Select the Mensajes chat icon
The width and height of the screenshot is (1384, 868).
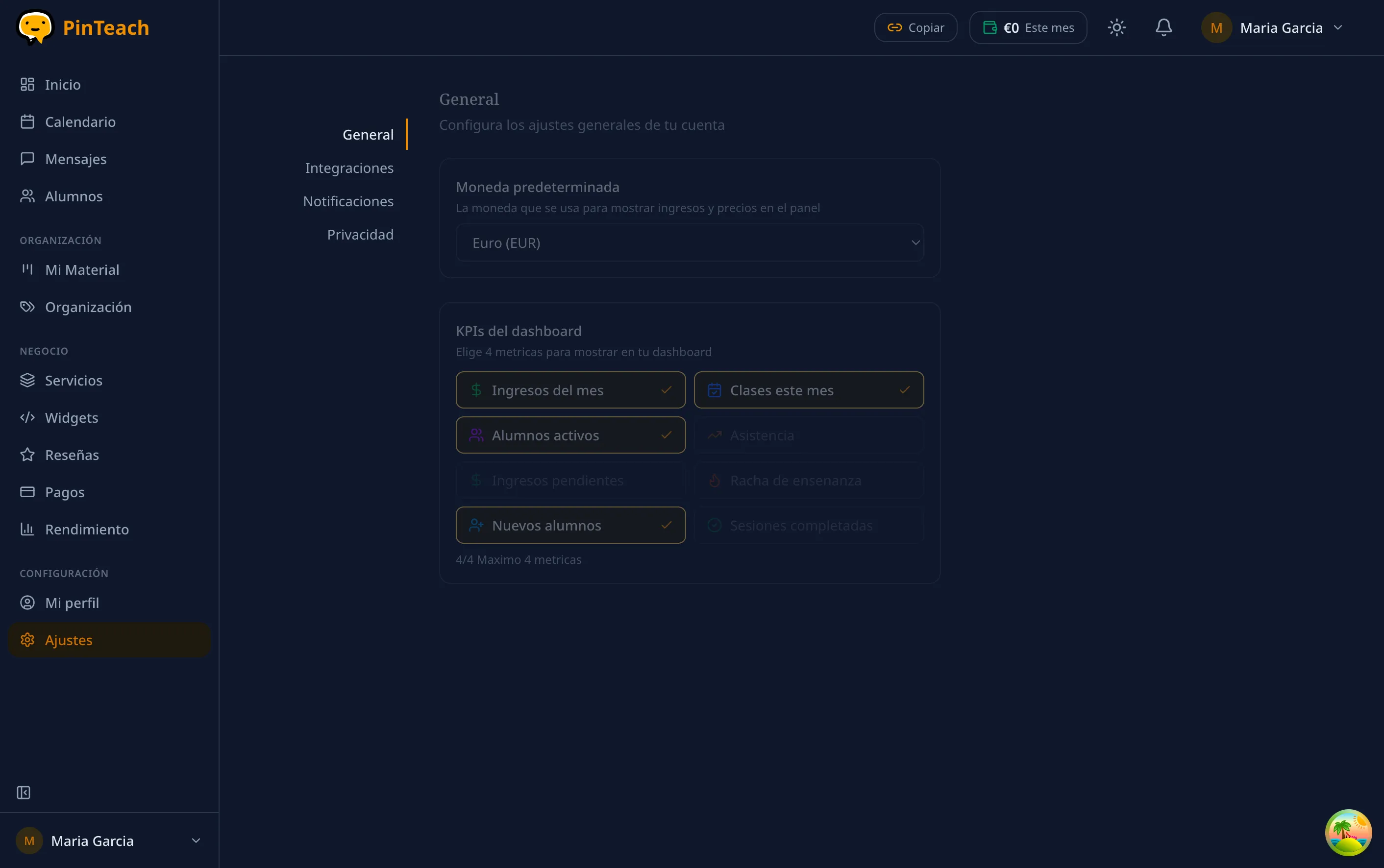[27, 158]
